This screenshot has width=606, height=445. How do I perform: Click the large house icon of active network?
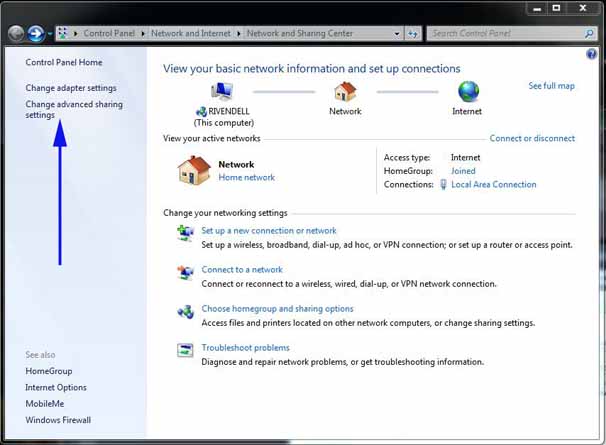click(194, 170)
